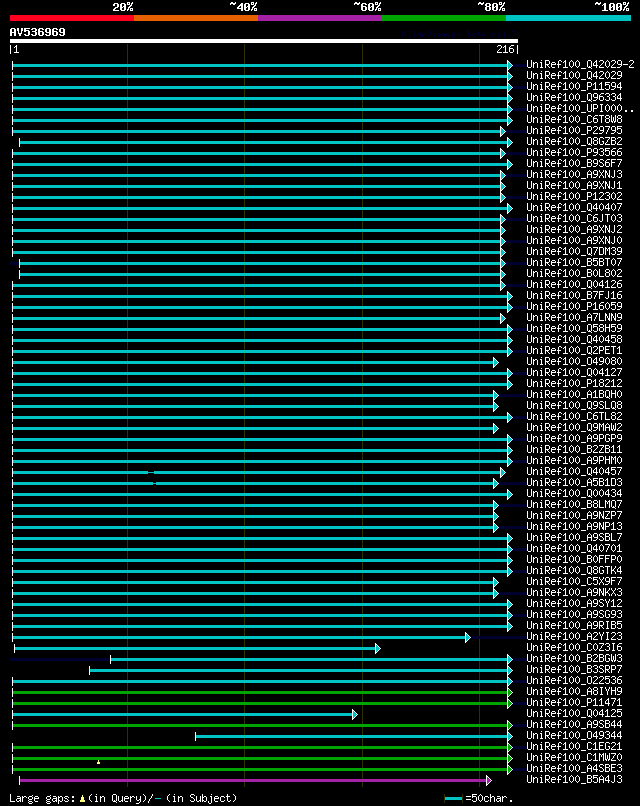The height and width of the screenshot is (806, 640).
Task: Click the green ~80% identity legend bar
Action: point(444,18)
